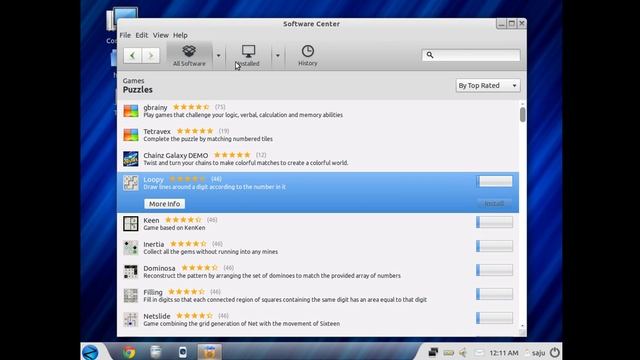The image size is (640, 360).
Task: Open the By Top Rated sort dropdown
Action: click(488, 85)
